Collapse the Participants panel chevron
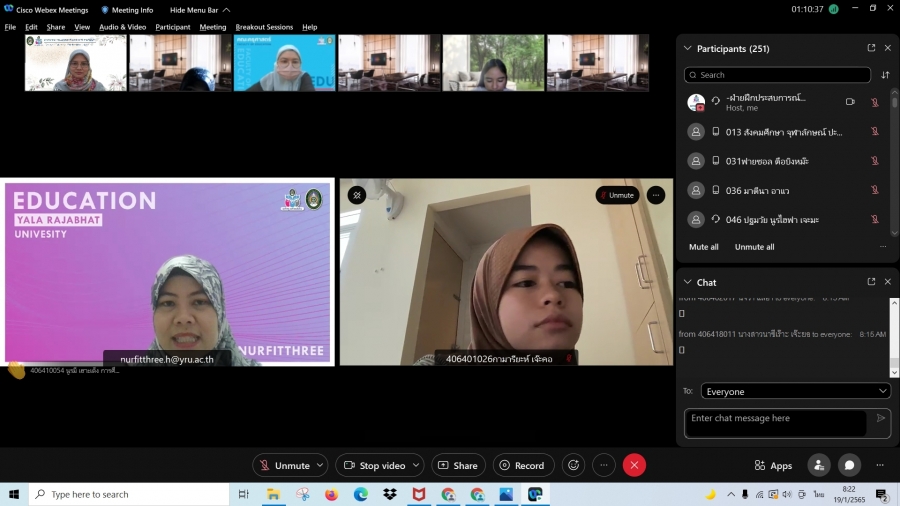900x506 pixels. [x=687, y=48]
